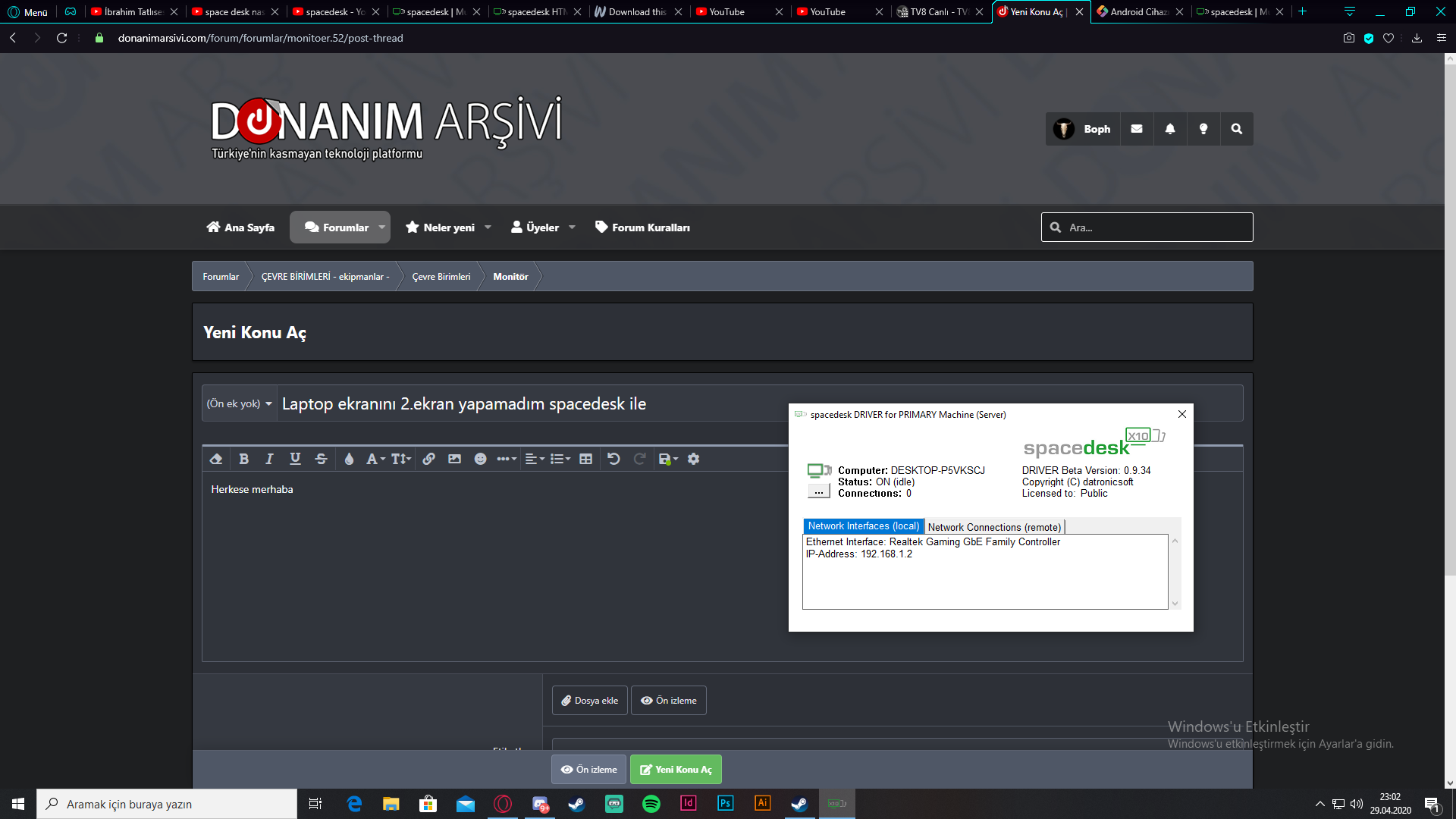Open a new browser tab with plus
Screen dimensions: 1456x819
tap(1302, 11)
